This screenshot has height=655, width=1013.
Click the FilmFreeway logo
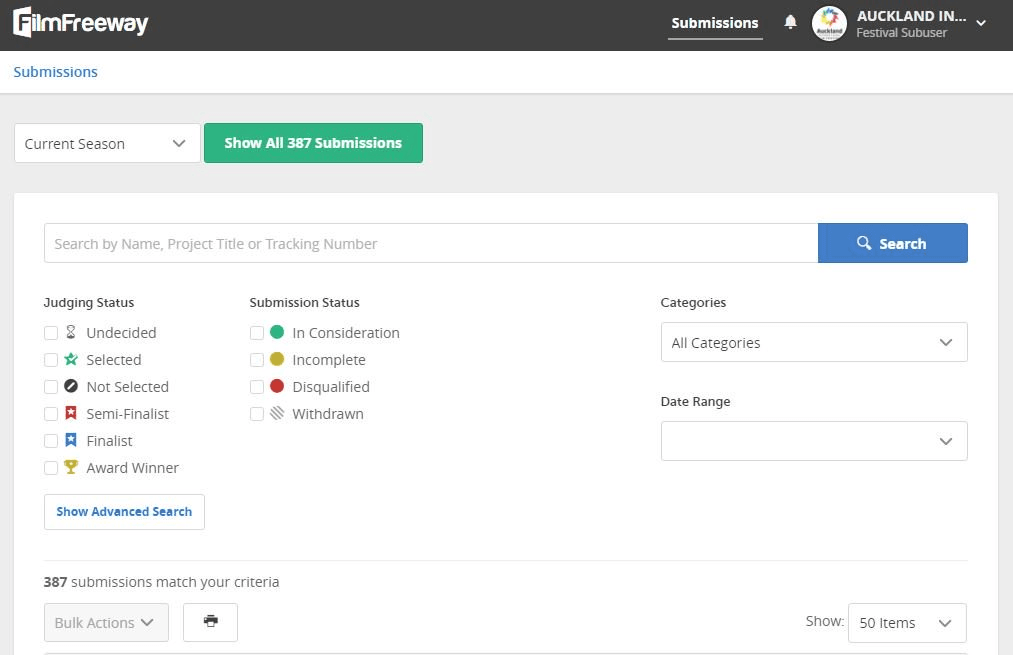point(80,22)
